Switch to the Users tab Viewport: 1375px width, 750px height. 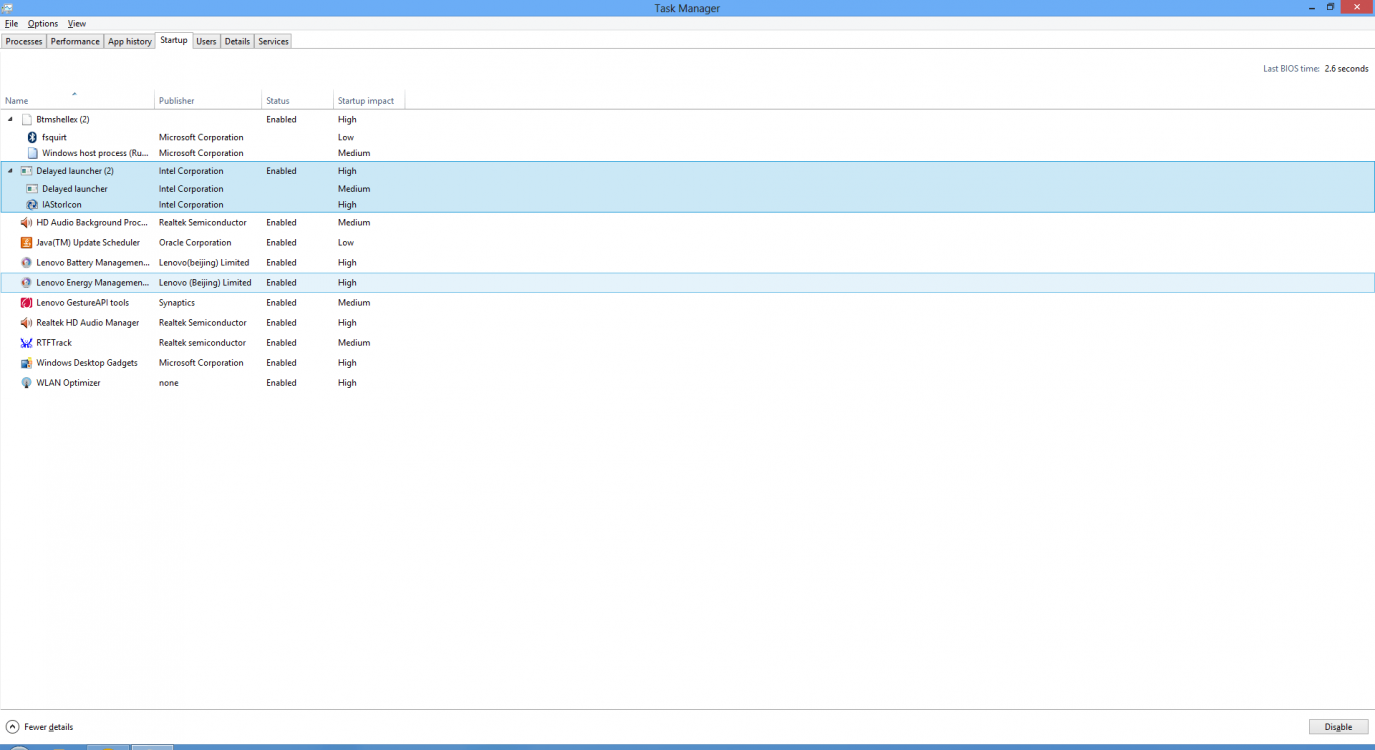[x=206, y=41]
